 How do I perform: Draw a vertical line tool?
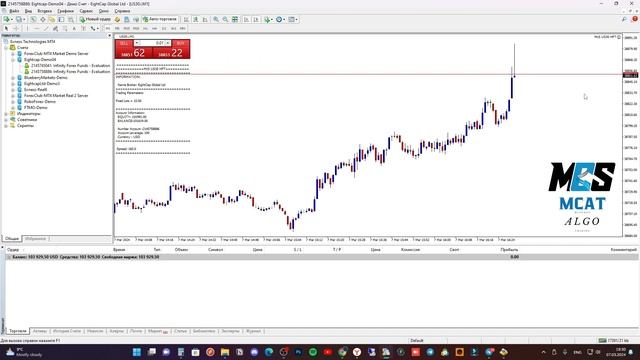[x=27, y=28]
